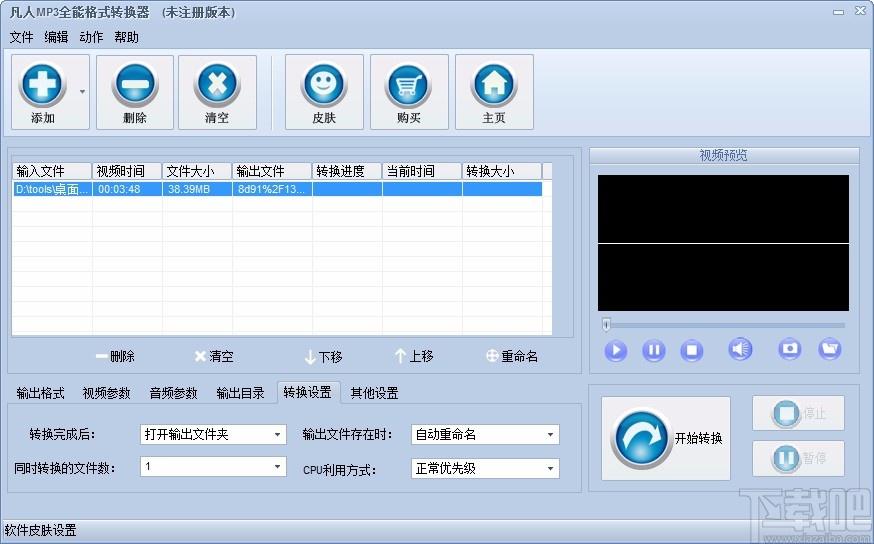Click the Clear (清空) toolbar icon
Screen dimensions: 874x544
217,84
